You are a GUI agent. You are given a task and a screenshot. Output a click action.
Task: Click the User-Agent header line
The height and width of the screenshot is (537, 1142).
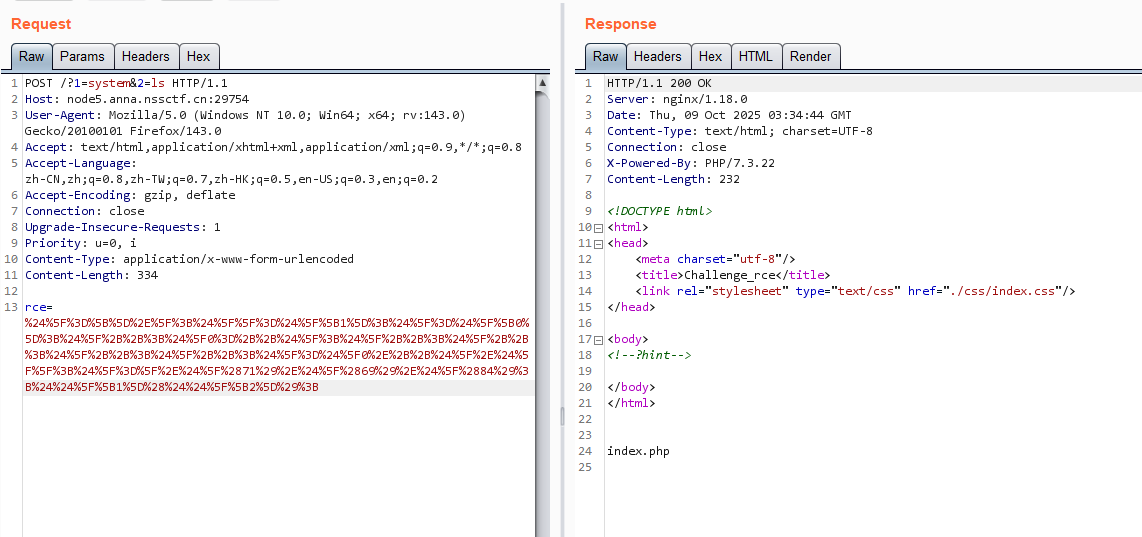pos(245,115)
